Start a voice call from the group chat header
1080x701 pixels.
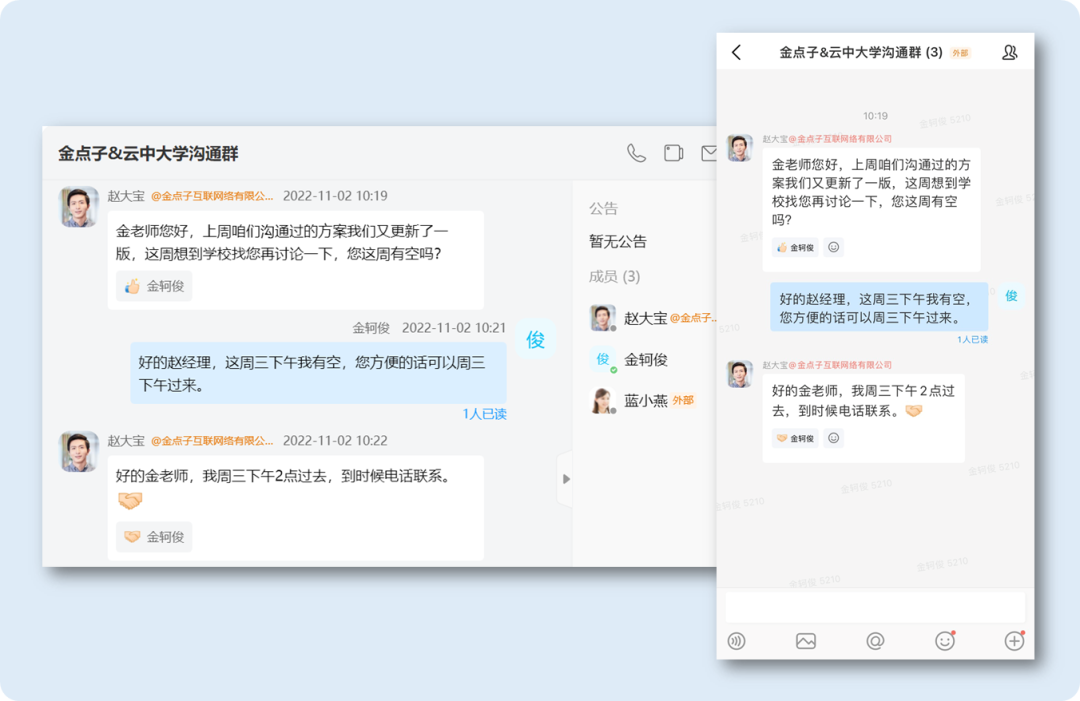[637, 153]
